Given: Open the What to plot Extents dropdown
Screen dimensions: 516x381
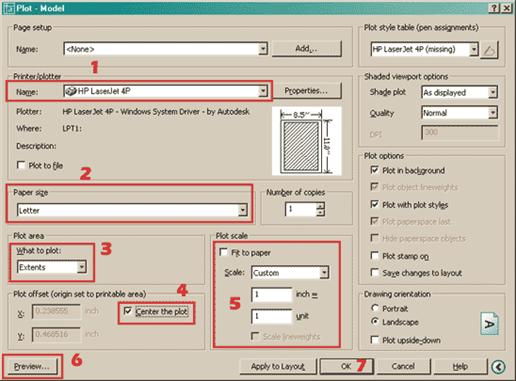Looking at the screenshot, I should click(81, 267).
